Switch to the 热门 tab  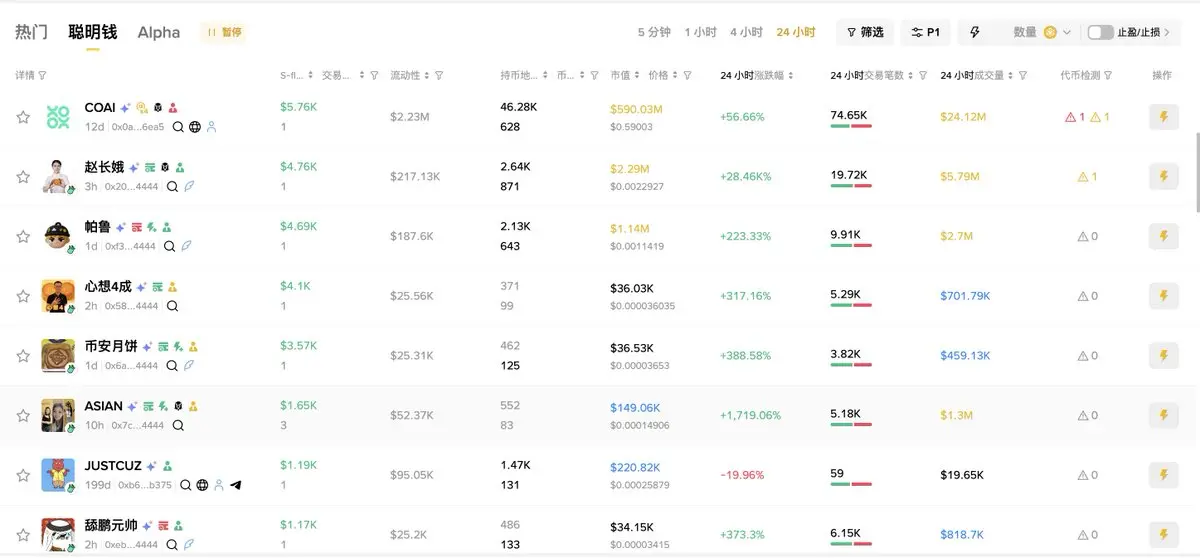point(31,32)
